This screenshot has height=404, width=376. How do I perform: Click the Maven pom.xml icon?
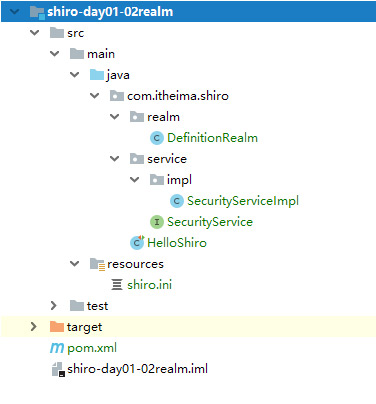tap(57, 348)
